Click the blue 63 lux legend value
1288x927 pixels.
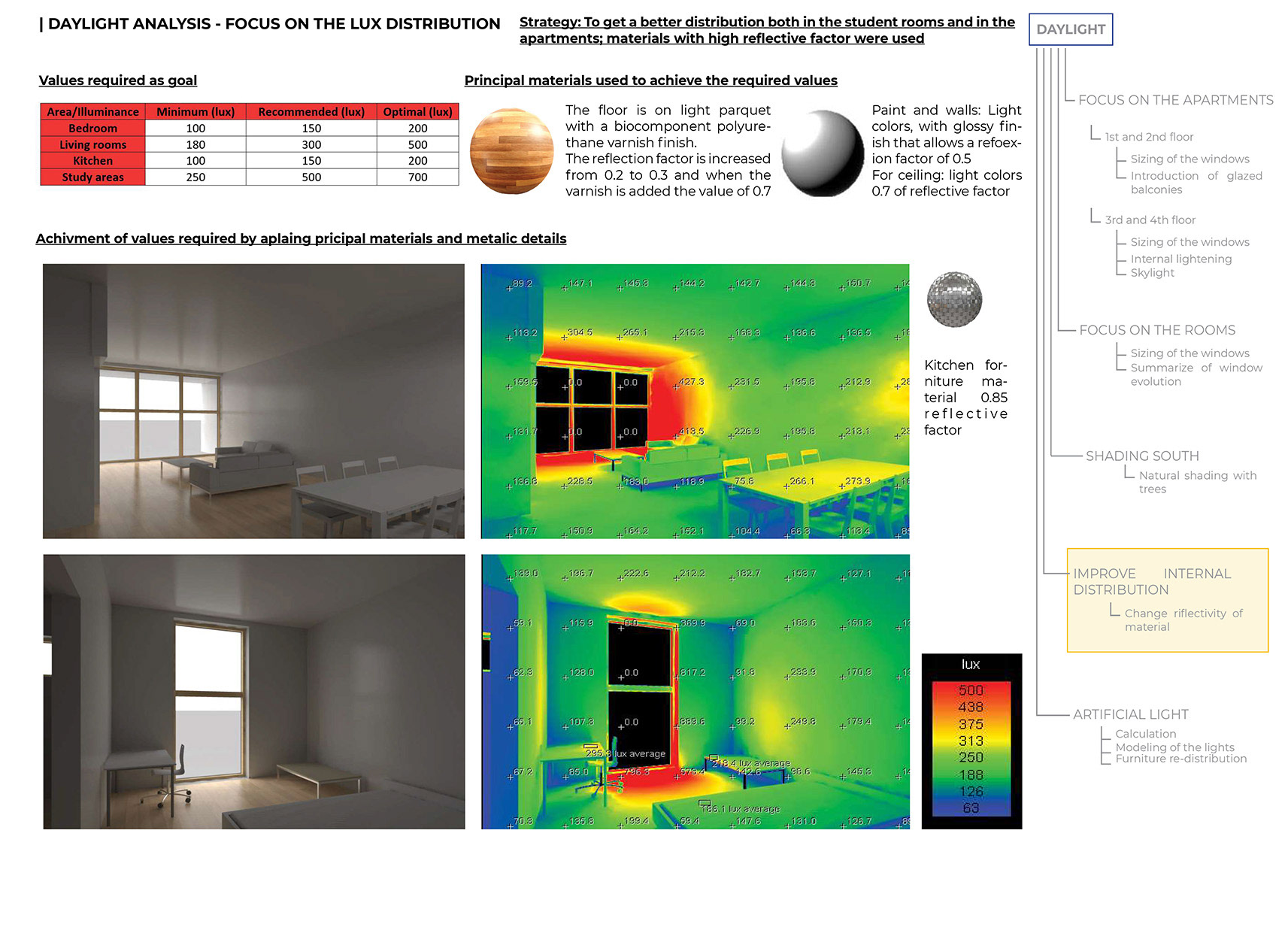[971, 808]
